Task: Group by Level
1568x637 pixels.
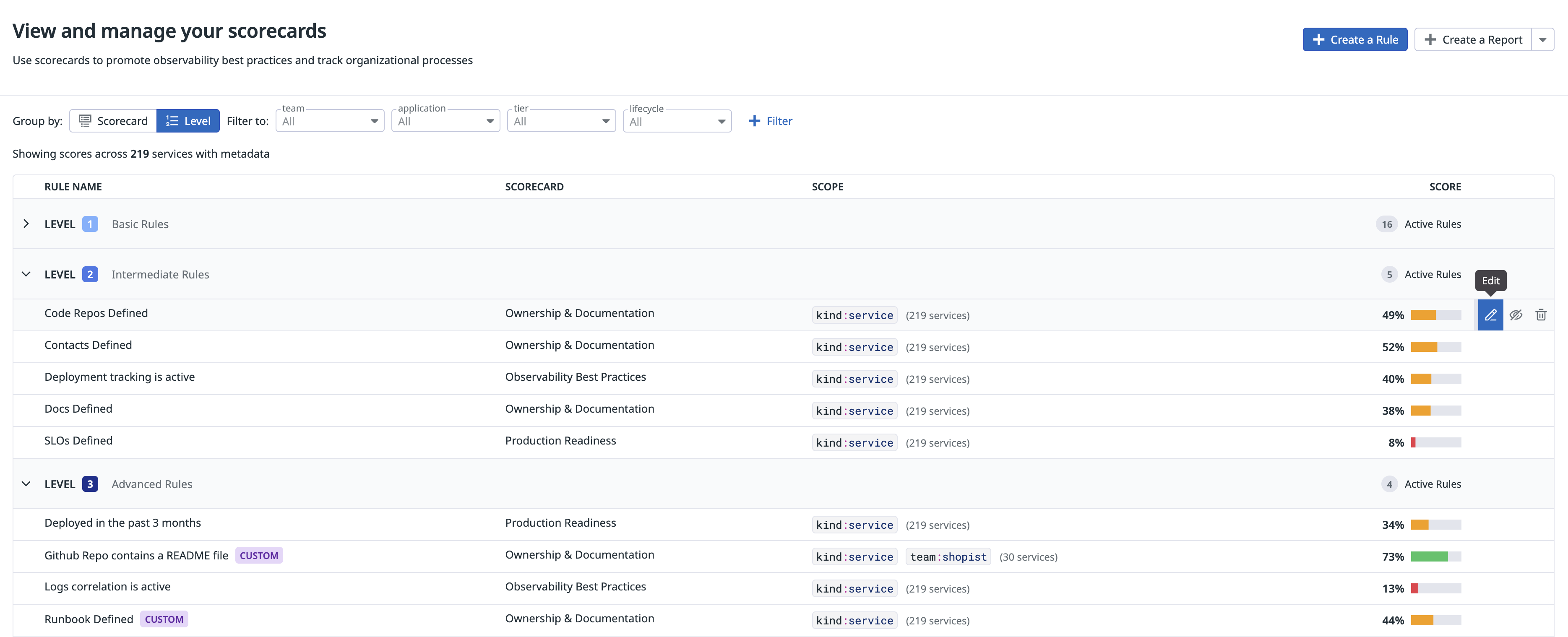Action: (x=188, y=121)
